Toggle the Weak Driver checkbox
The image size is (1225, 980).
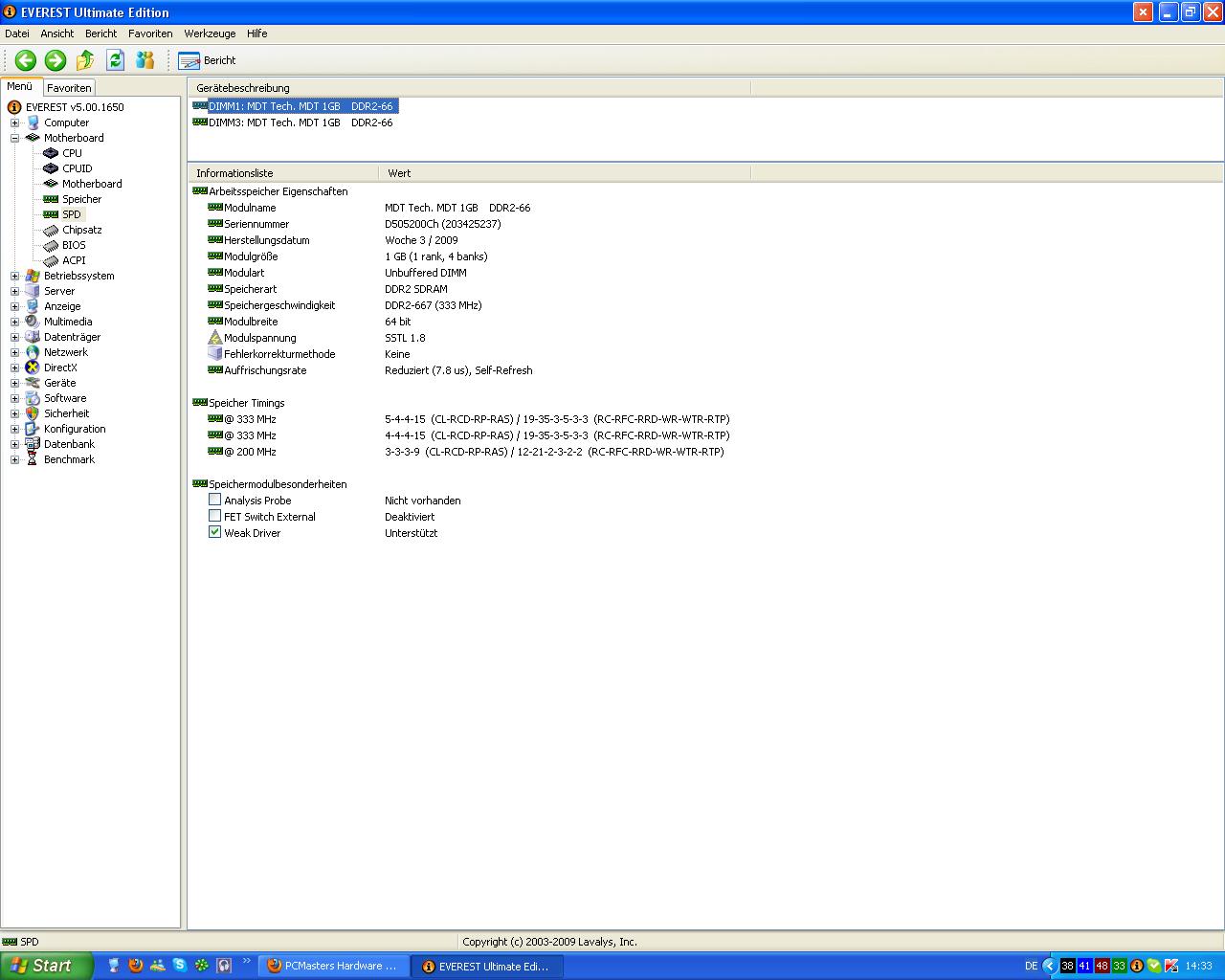215,532
